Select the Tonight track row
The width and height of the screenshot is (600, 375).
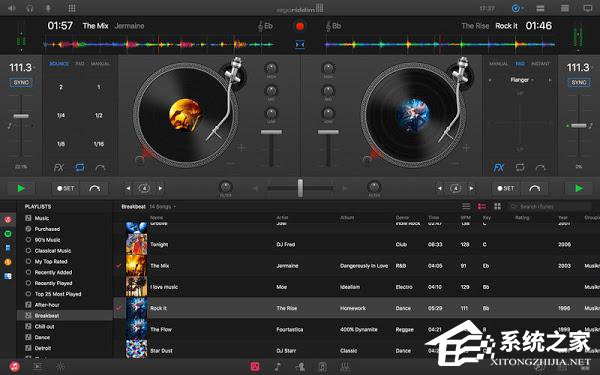357,245
